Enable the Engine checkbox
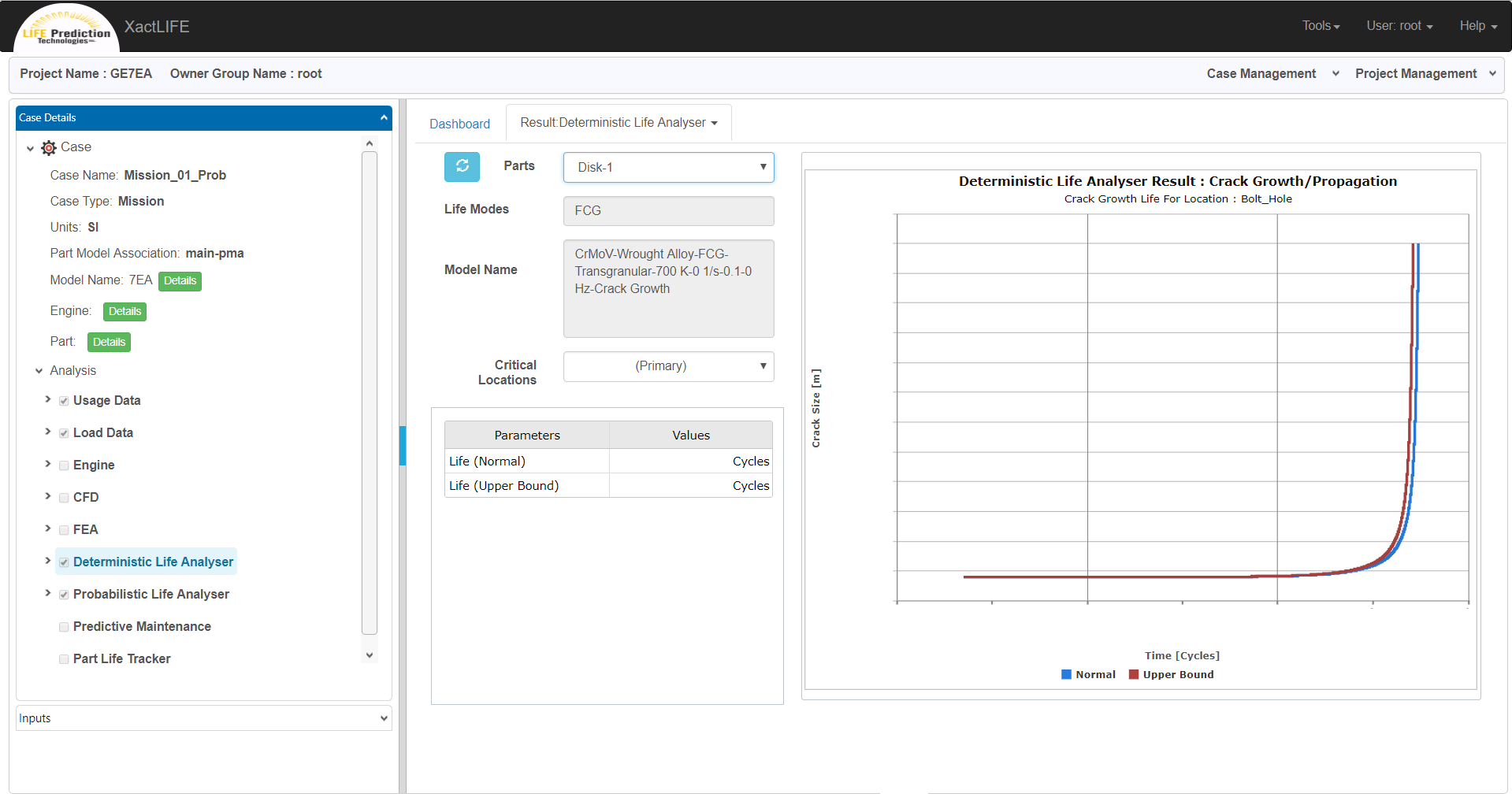 click(64, 465)
